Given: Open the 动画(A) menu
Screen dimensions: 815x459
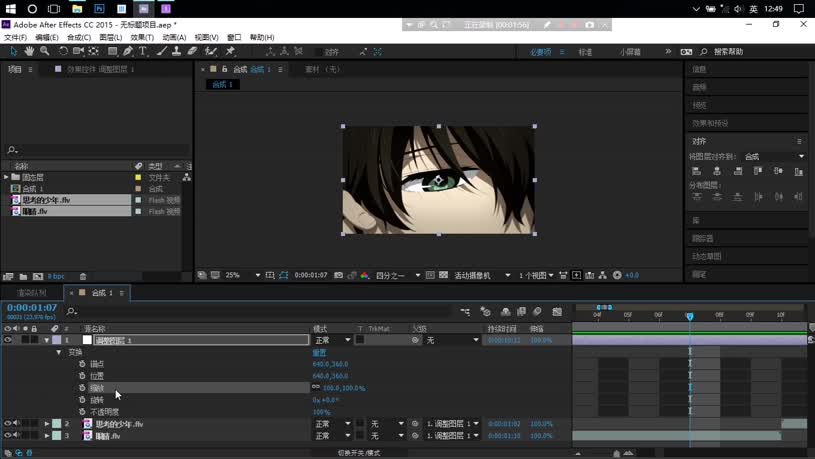Looking at the screenshot, I should click(174, 37).
